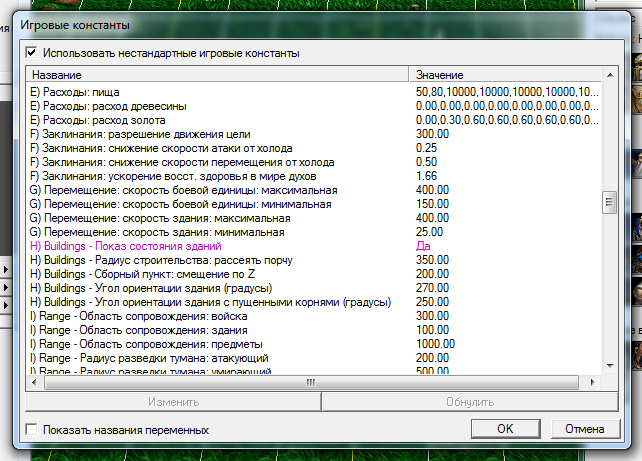Click horizontal scrollbar right arrow

[x=592, y=382]
